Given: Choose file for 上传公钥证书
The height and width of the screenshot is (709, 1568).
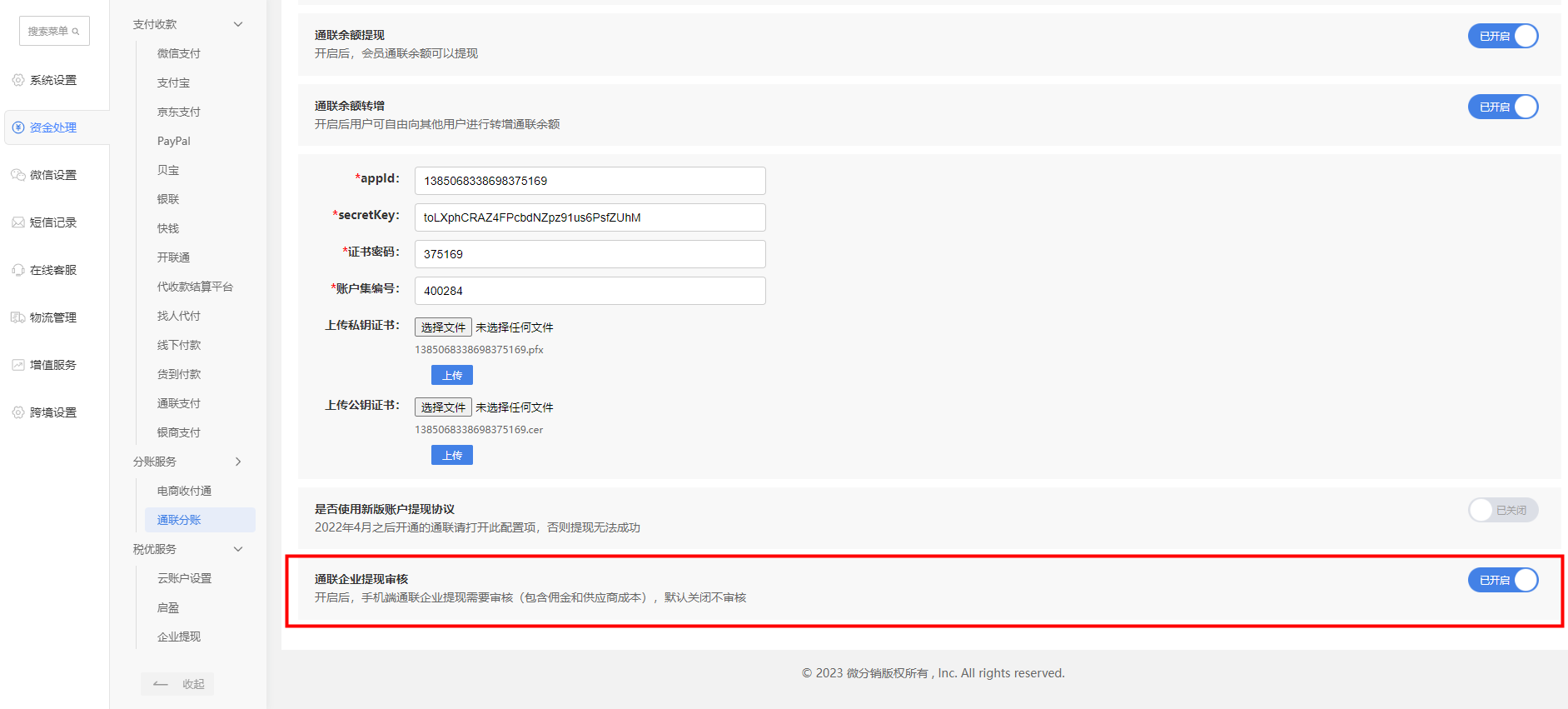Looking at the screenshot, I should 443,407.
